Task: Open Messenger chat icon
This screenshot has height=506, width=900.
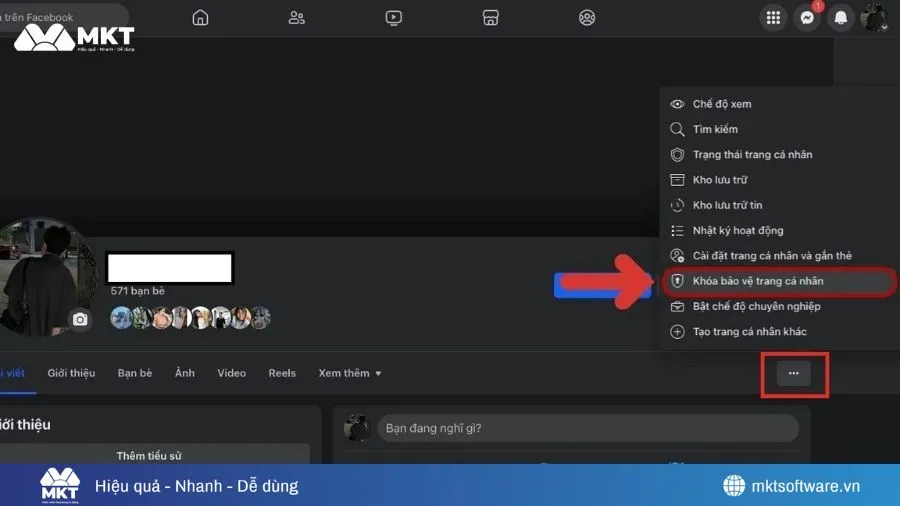Action: point(807,18)
